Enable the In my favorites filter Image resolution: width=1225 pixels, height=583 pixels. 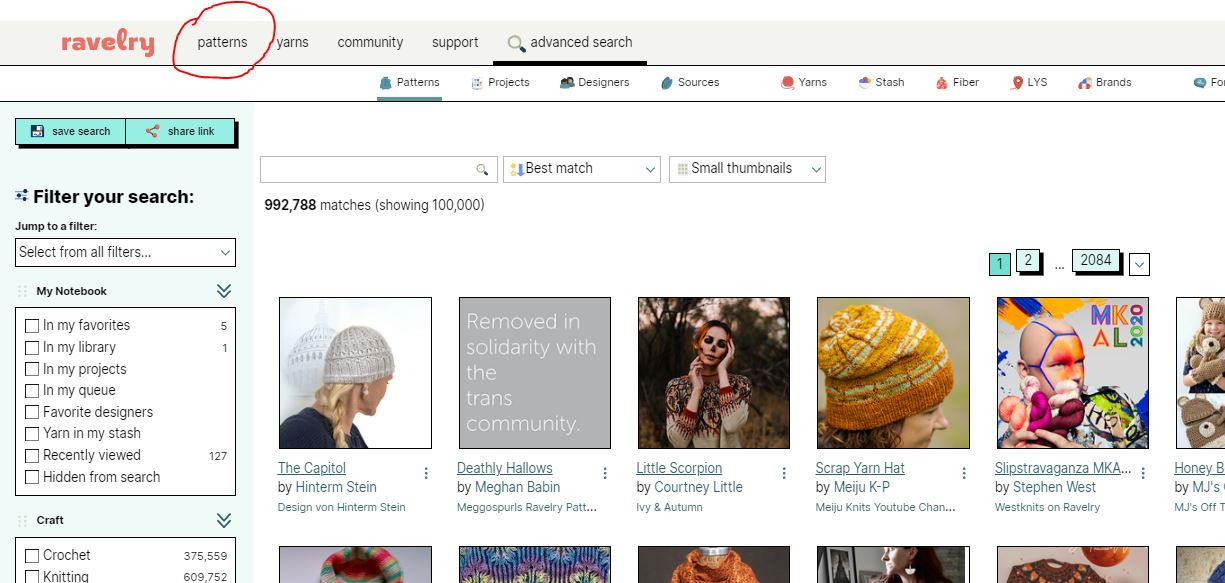(x=32, y=326)
